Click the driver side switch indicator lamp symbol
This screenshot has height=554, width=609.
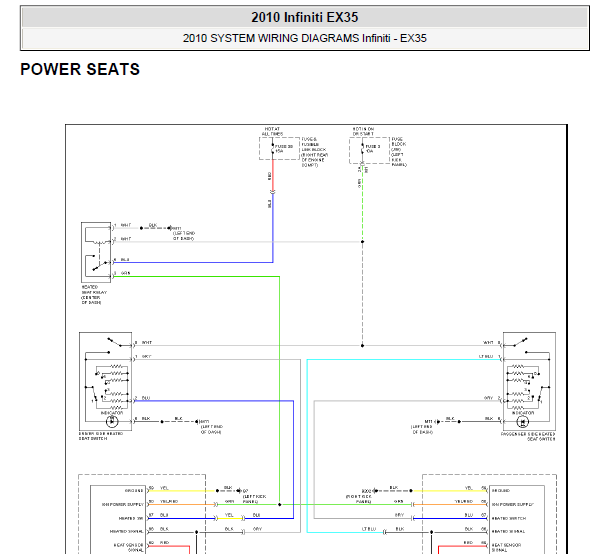[x=112, y=421]
